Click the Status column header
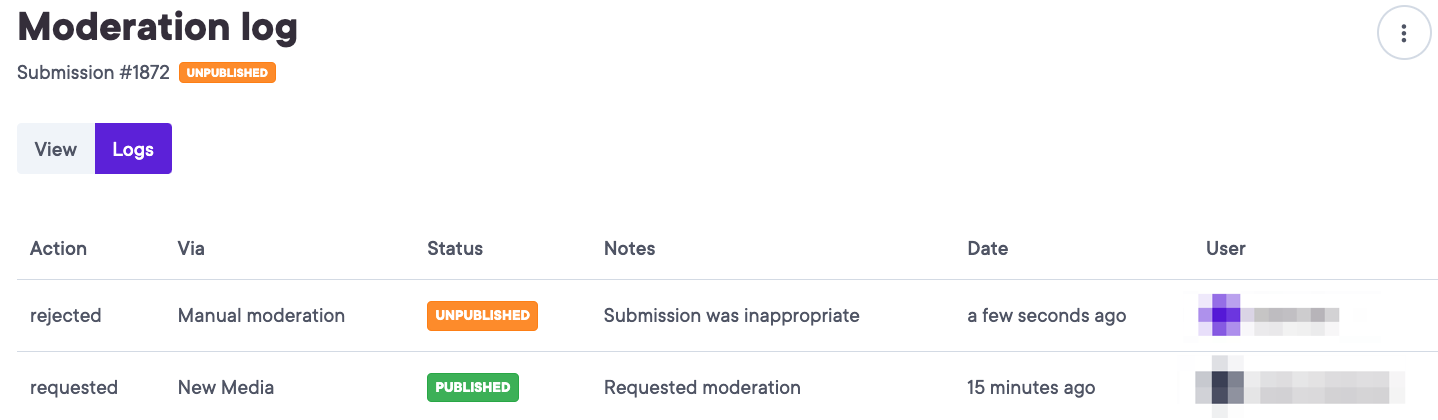This screenshot has width=1438, height=420. 455,248
